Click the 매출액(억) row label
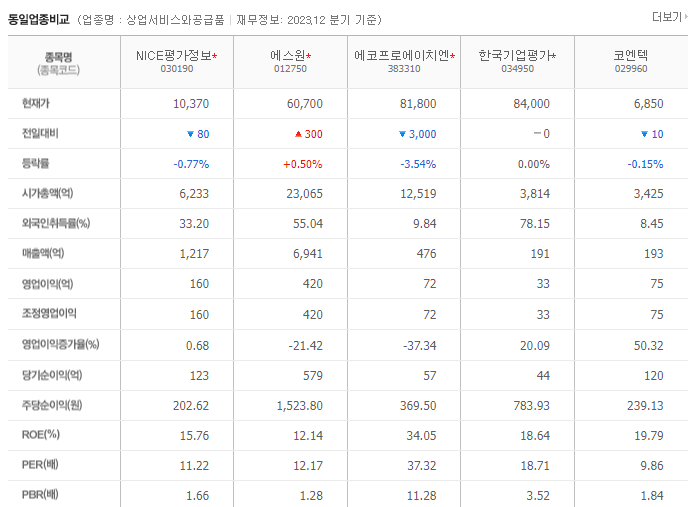The width and height of the screenshot is (689, 507). (x=43, y=253)
